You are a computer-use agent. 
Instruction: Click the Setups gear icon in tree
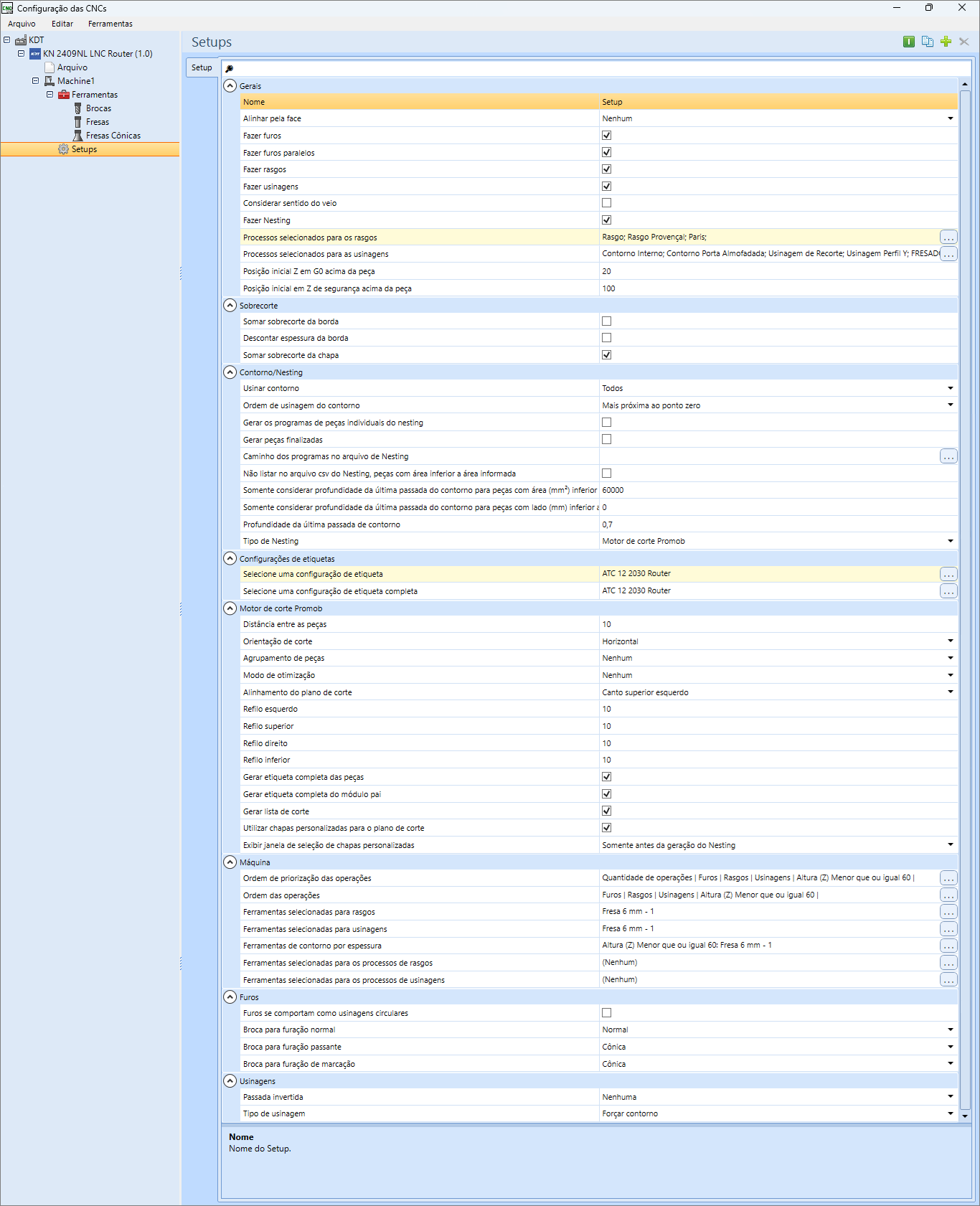click(x=63, y=149)
